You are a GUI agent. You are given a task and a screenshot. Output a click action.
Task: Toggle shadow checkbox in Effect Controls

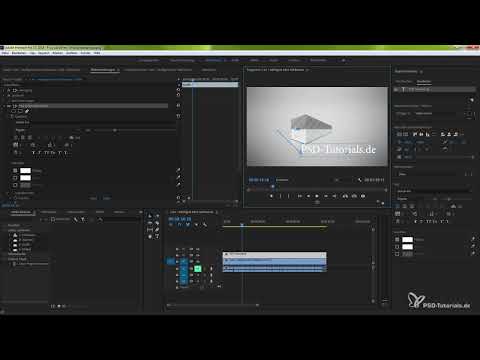pyautogui.click(x=15, y=185)
